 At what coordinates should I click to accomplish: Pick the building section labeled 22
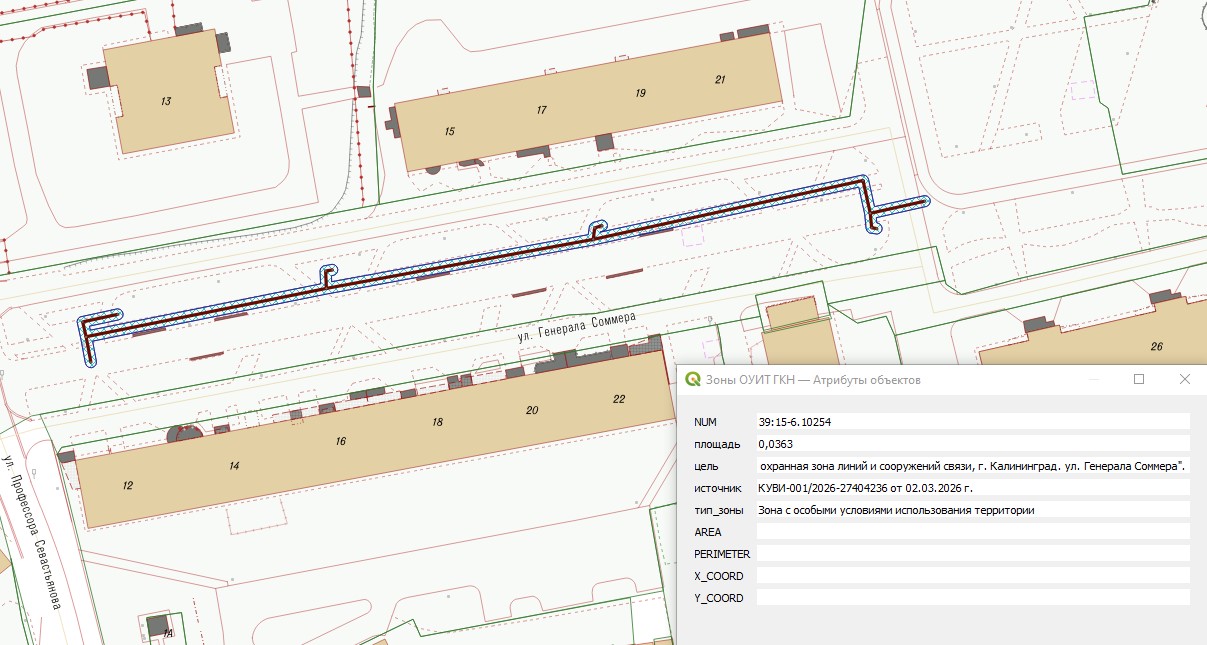click(619, 399)
